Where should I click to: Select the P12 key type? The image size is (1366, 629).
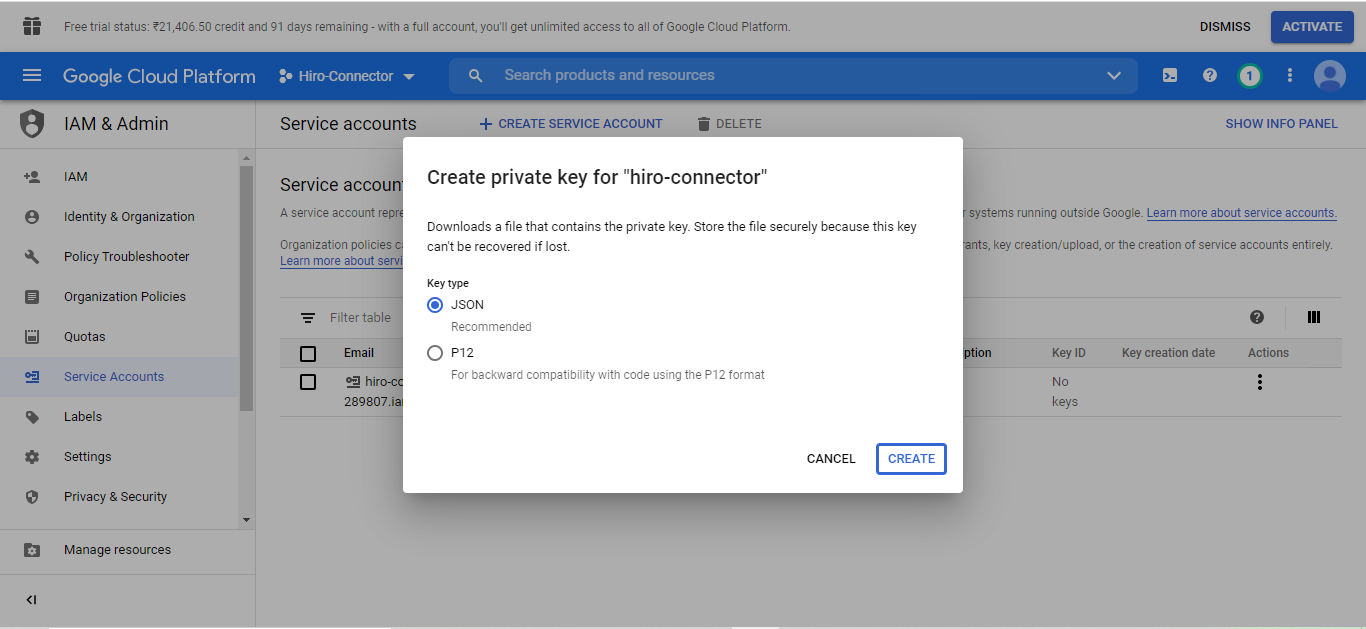[435, 353]
